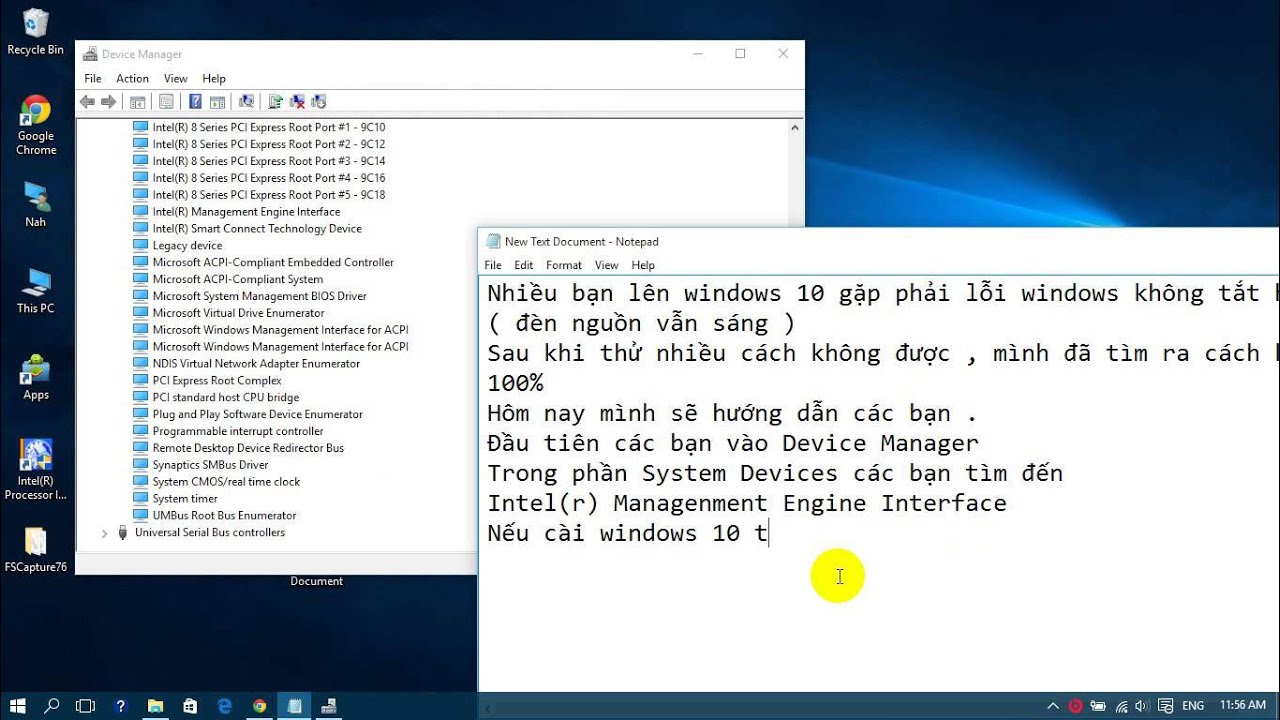The image size is (1280, 720).
Task: Select PCI Express Root Complex entry
Action: pyautogui.click(x=217, y=381)
